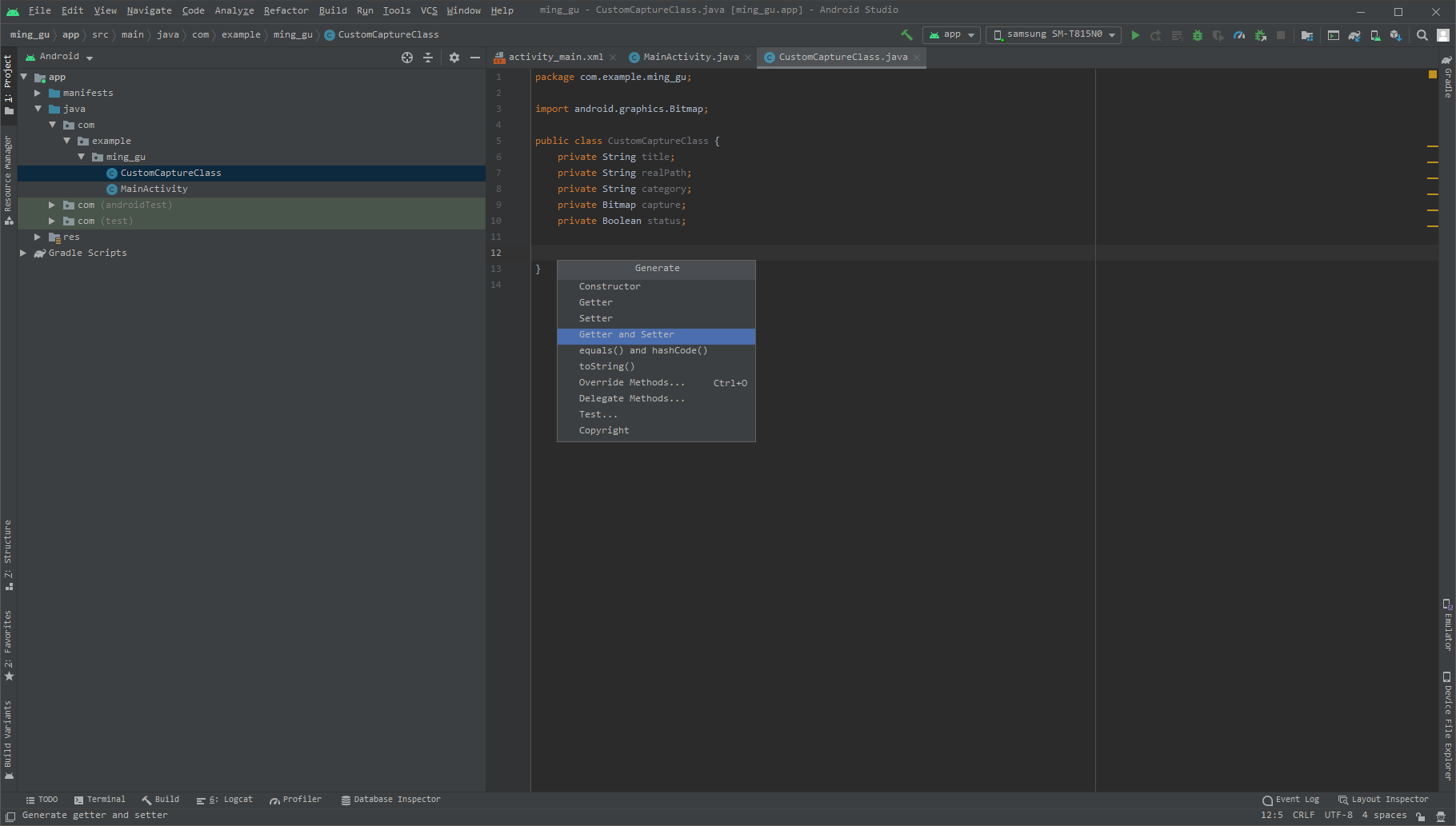
Task: Open the Android project view dropdown
Action: tap(60, 58)
